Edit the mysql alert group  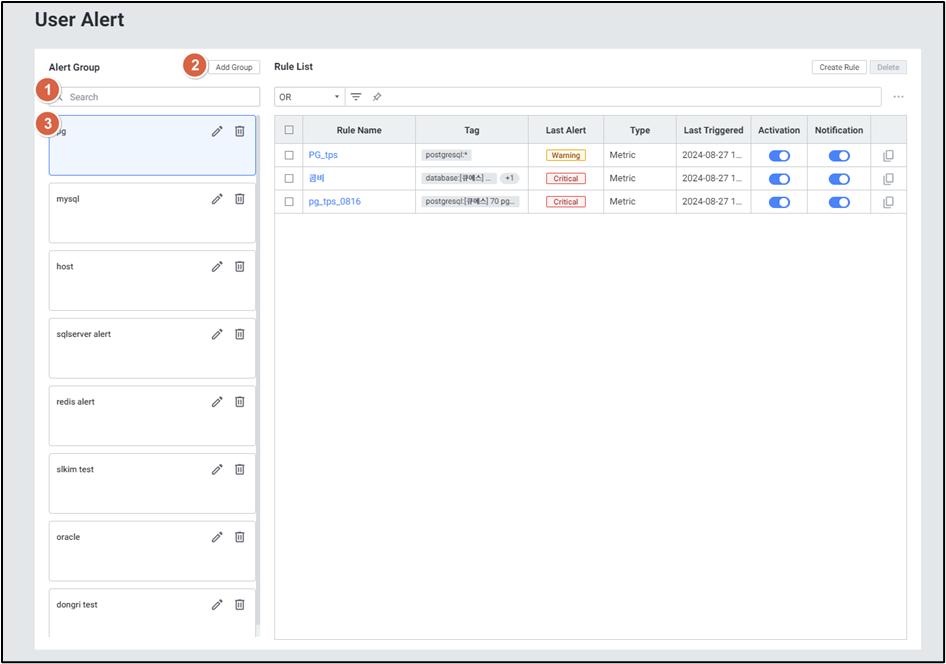[217, 199]
